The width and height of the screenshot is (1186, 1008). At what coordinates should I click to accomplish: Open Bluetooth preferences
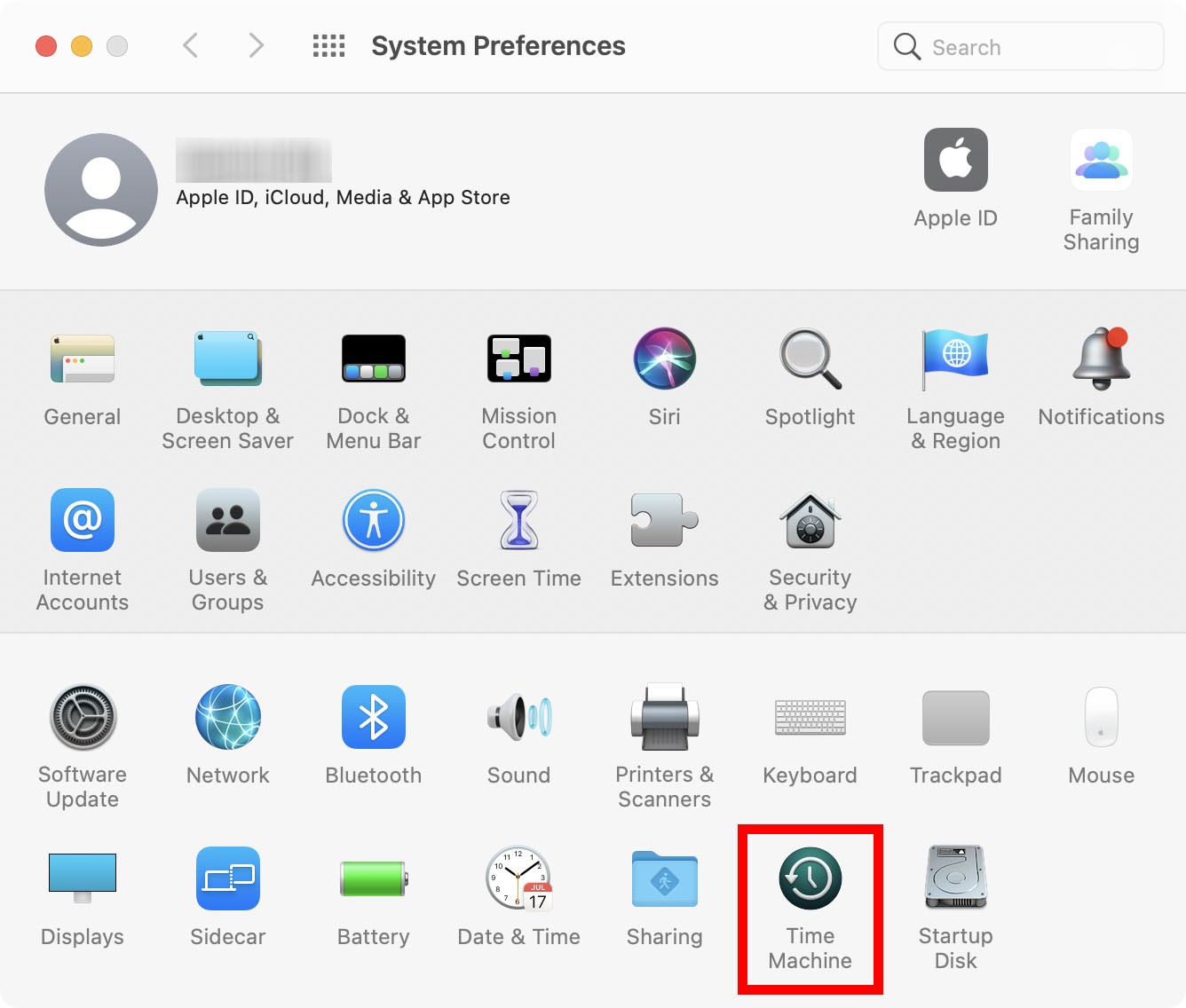[x=373, y=717]
